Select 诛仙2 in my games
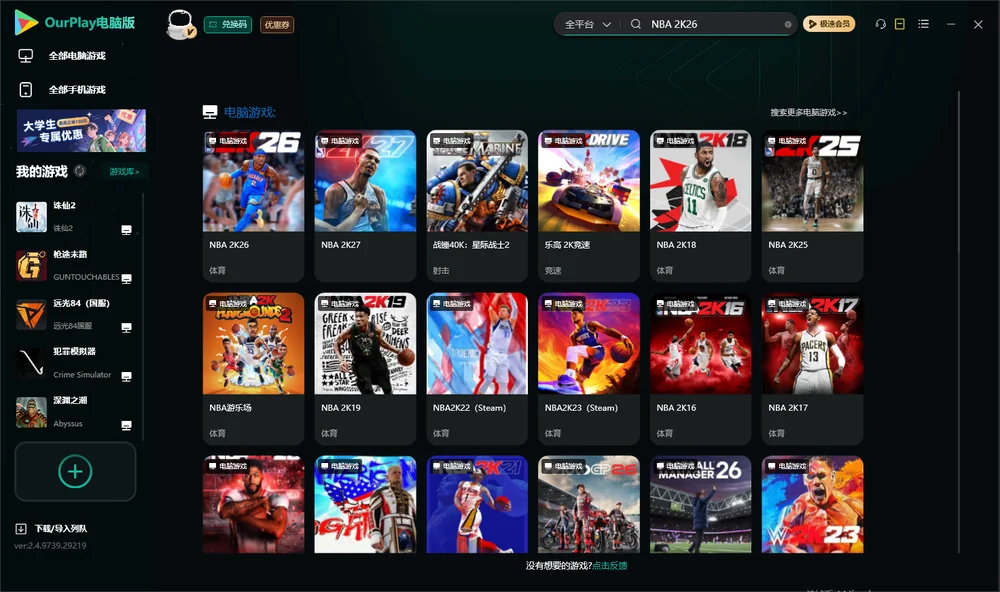 [77, 217]
